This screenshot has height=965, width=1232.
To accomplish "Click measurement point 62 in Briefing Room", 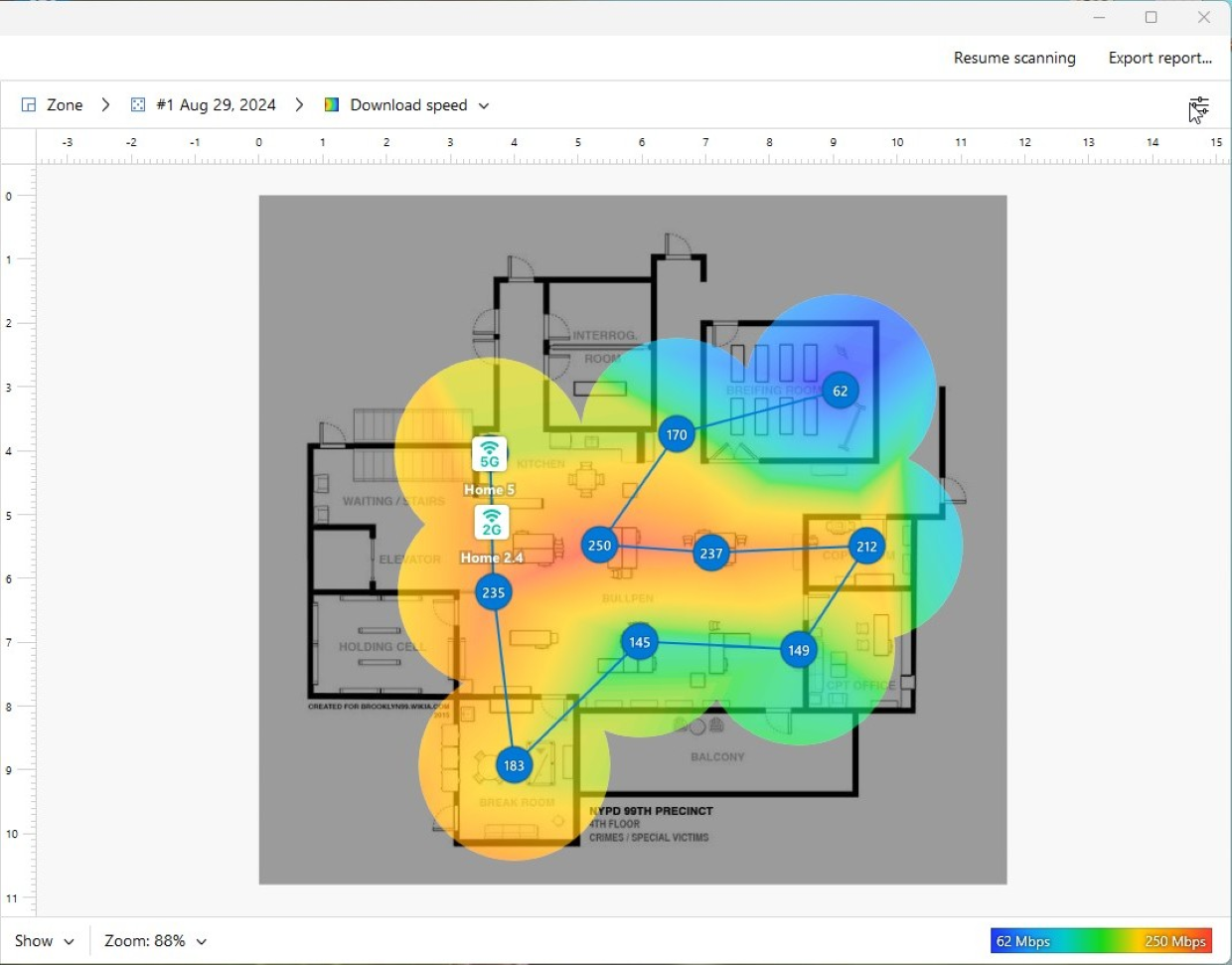I will 841,390.
